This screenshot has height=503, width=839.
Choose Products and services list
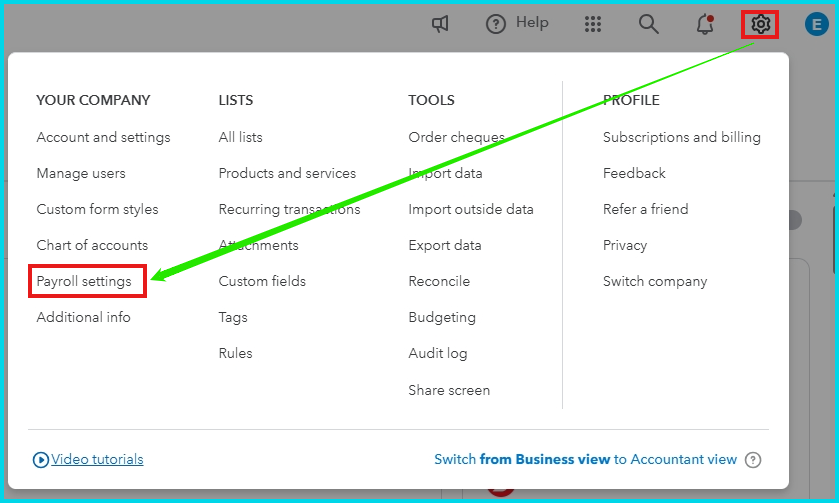287,173
